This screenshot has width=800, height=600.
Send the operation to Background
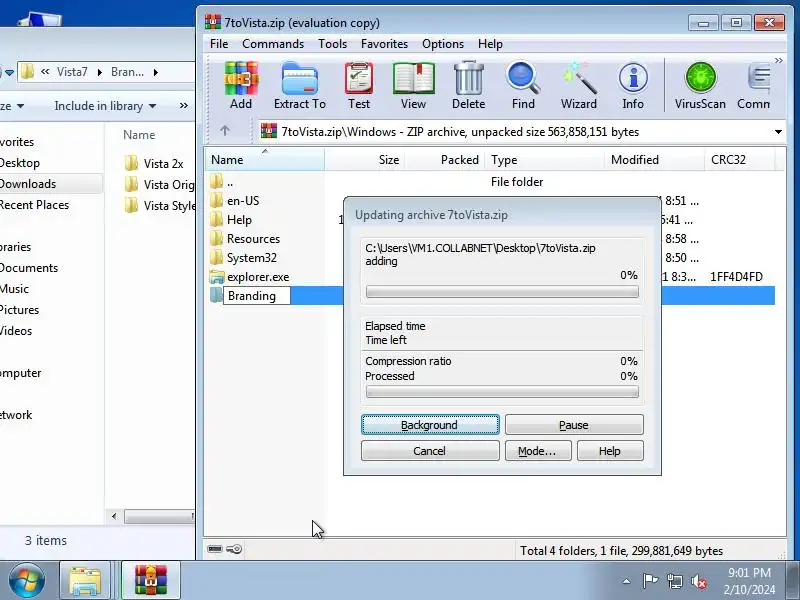click(x=430, y=424)
